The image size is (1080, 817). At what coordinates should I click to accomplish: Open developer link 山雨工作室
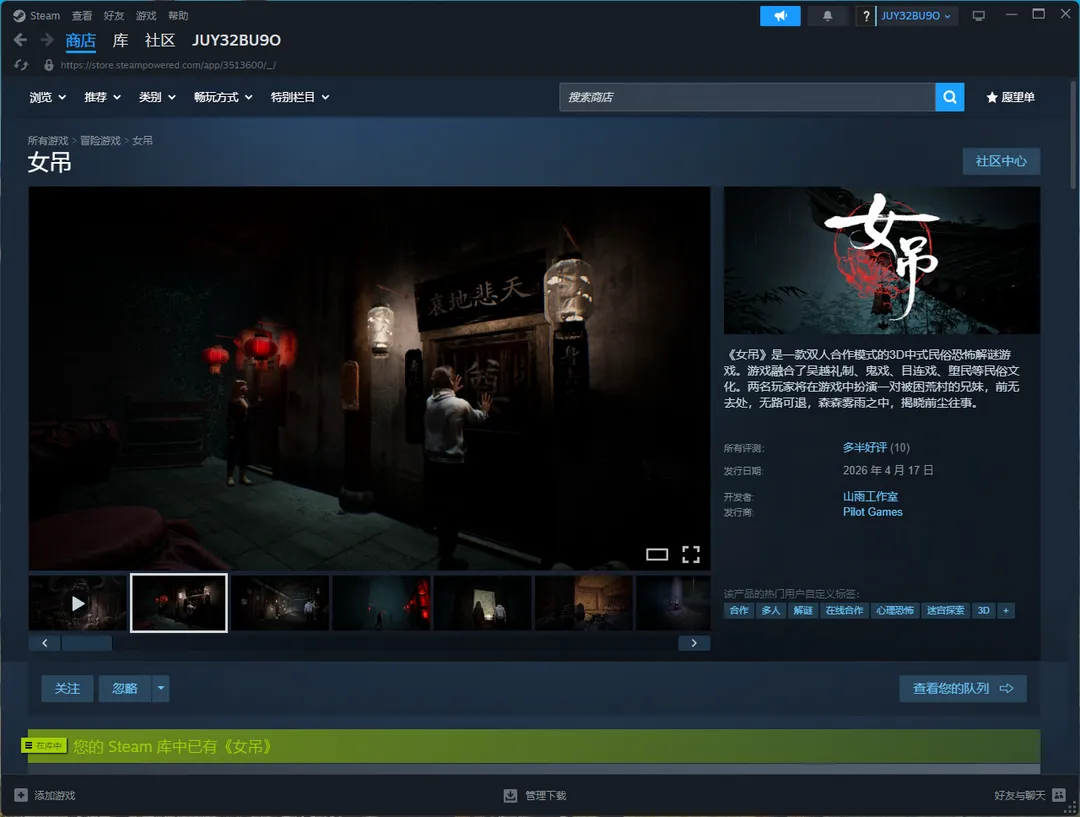[x=870, y=496]
